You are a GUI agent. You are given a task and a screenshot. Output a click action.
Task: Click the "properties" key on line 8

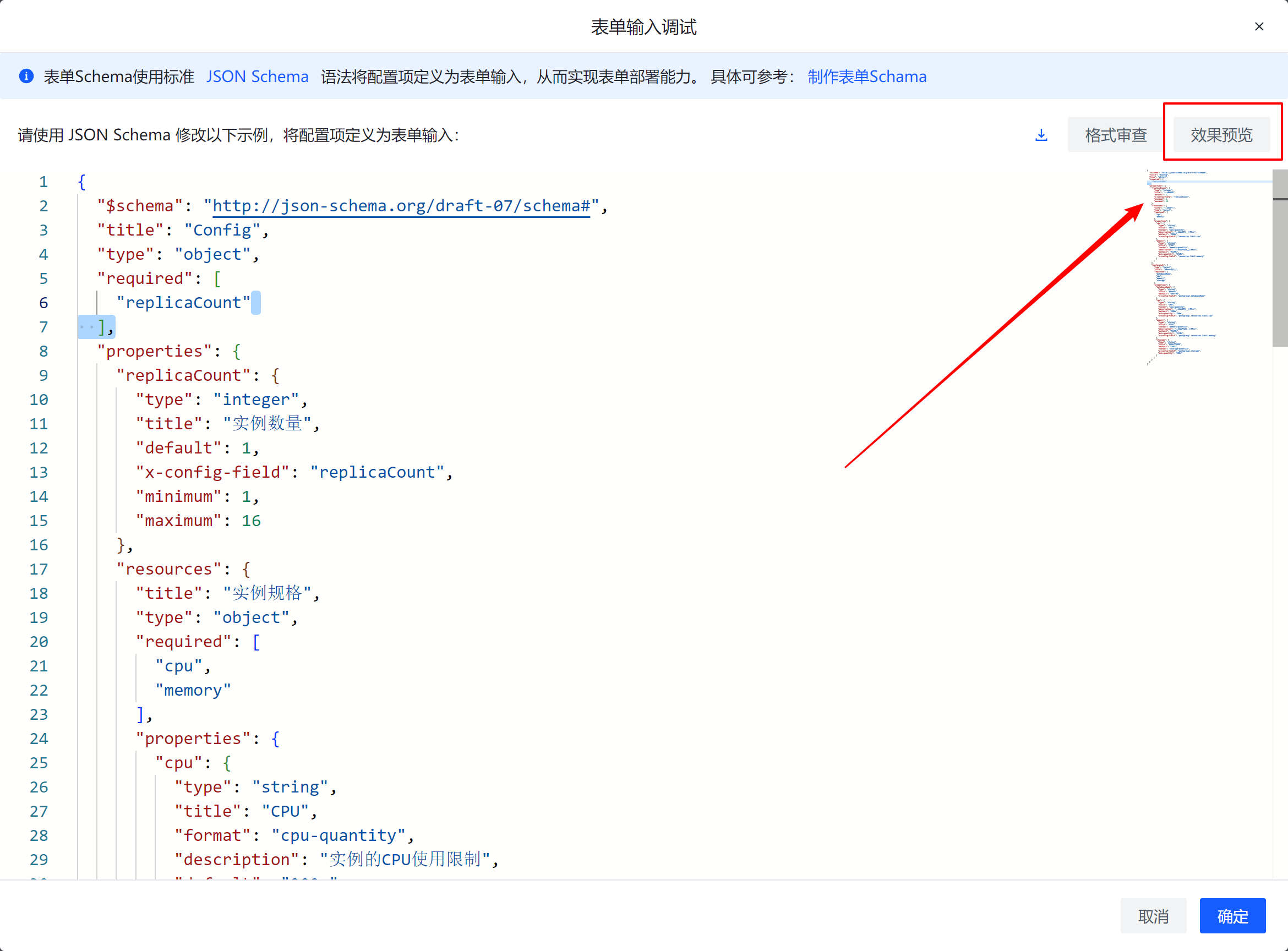coord(154,351)
